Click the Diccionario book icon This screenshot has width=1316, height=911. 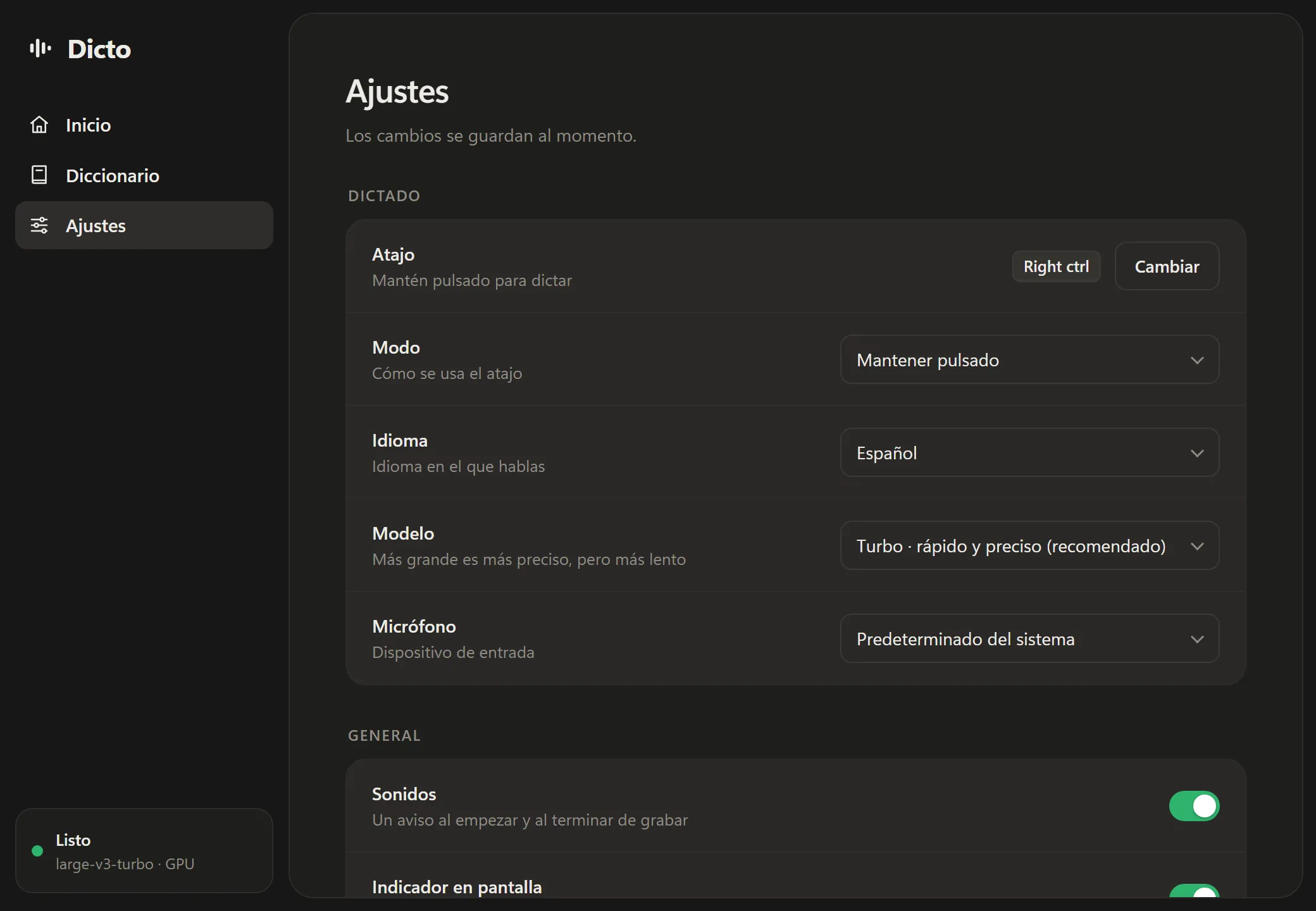click(39, 175)
